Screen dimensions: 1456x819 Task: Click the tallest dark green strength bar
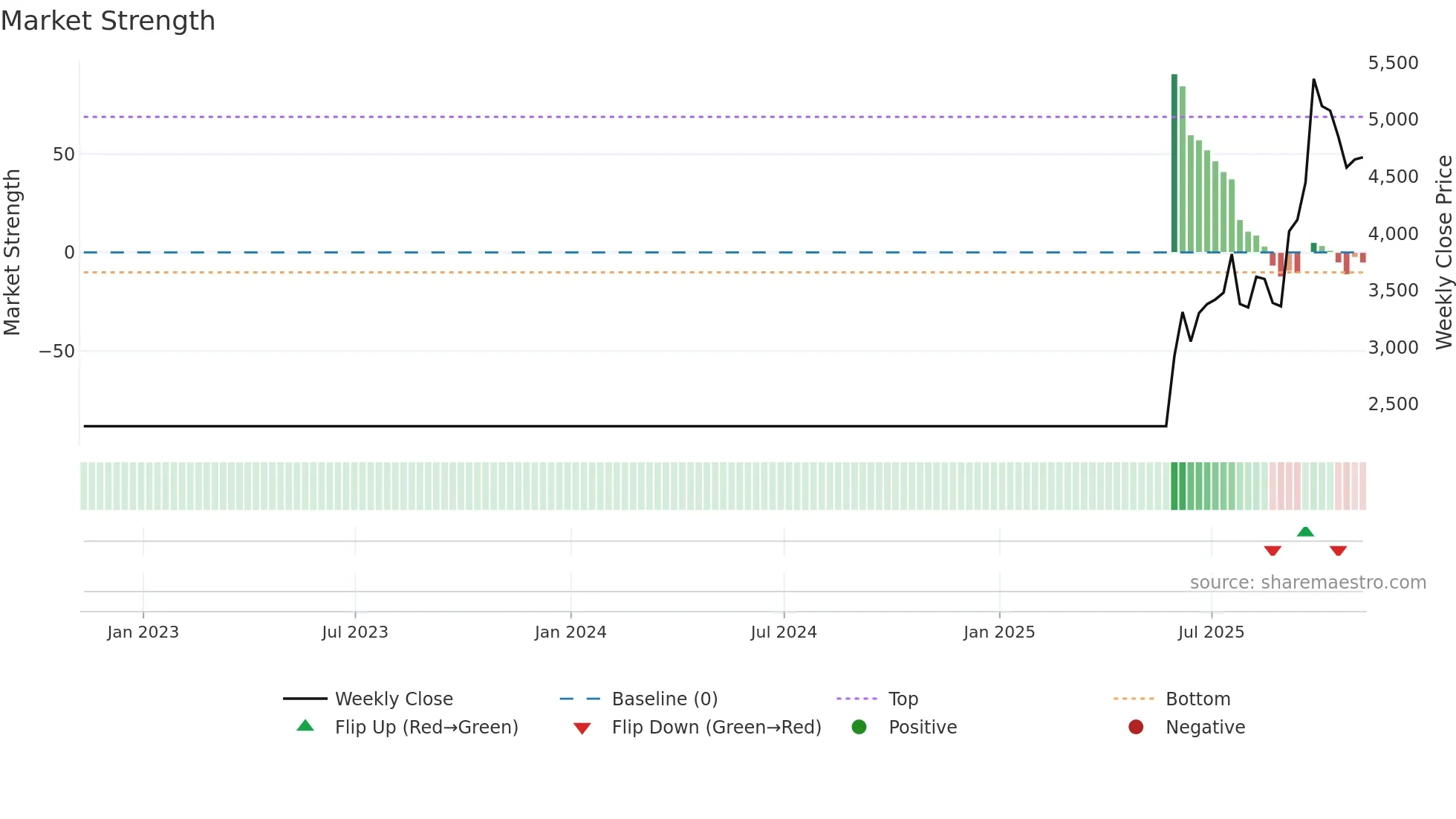click(x=1174, y=164)
